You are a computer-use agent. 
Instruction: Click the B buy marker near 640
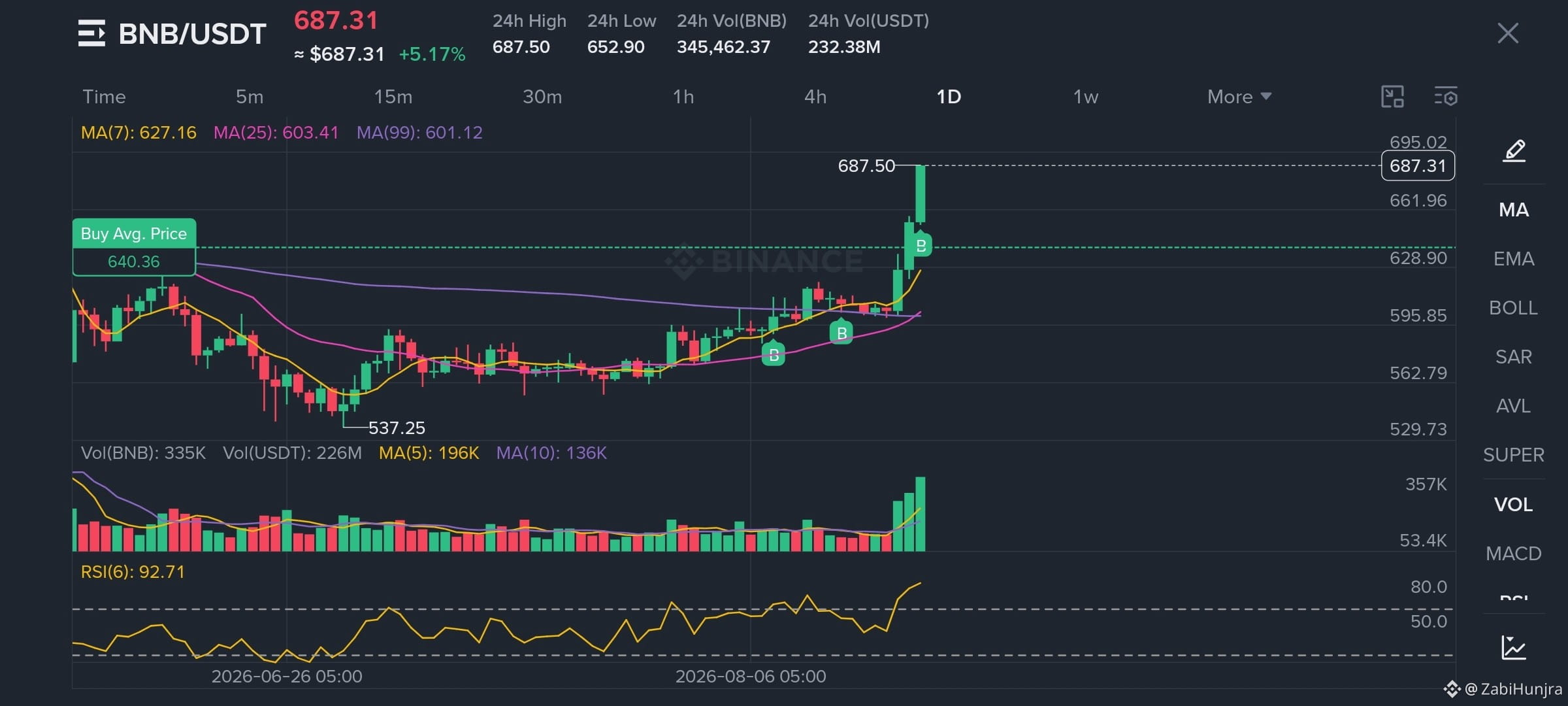pyautogui.click(x=921, y=245)
